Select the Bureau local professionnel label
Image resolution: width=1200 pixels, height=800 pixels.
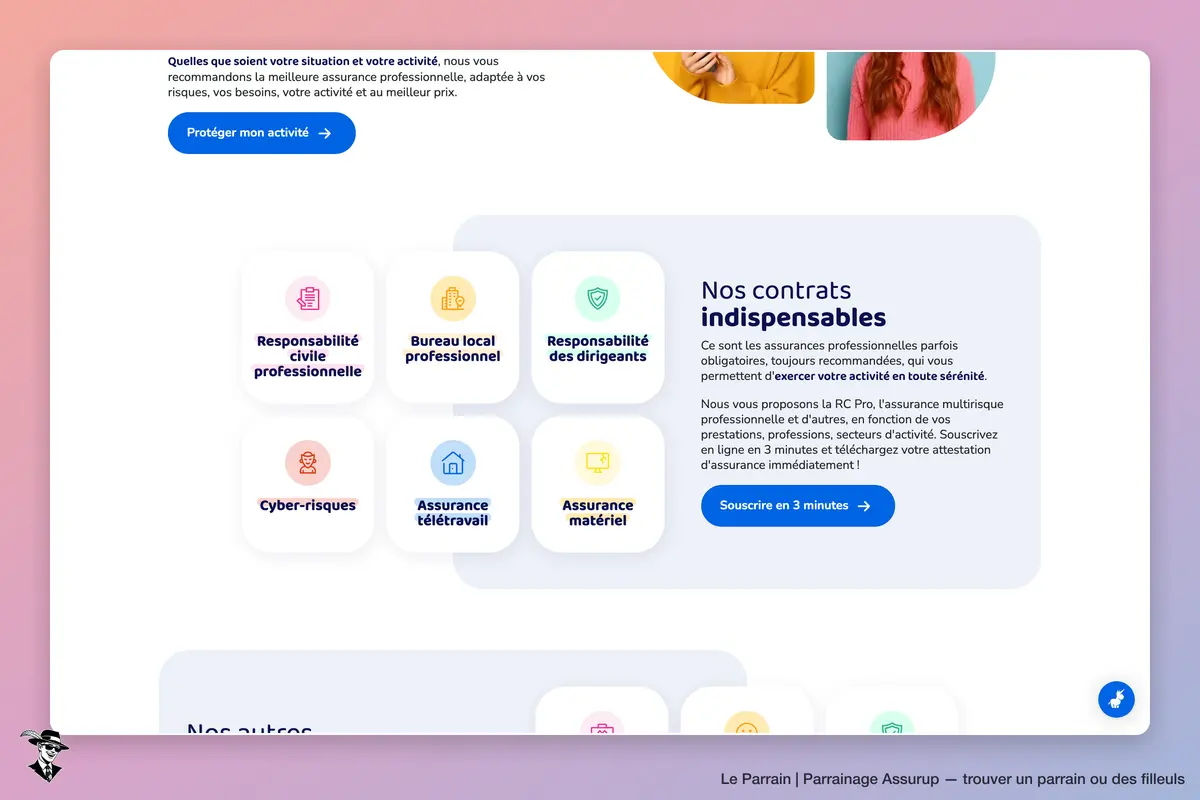(453, 349)
